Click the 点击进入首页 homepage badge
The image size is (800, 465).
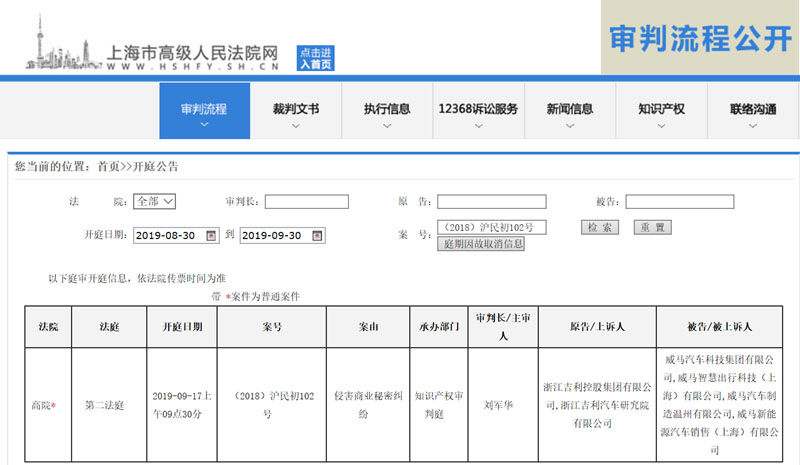click(315, 58)
